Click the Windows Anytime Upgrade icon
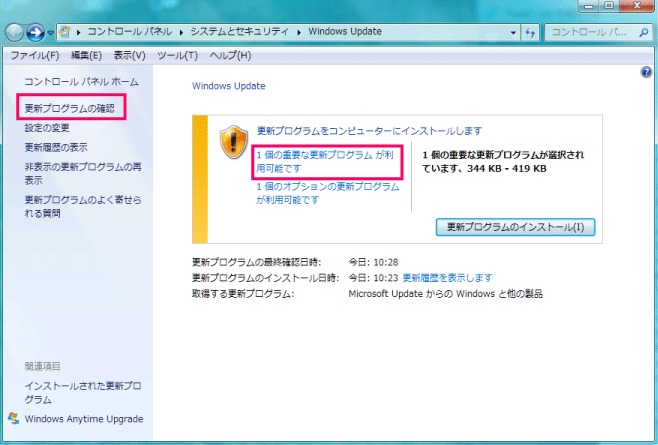 13,419
